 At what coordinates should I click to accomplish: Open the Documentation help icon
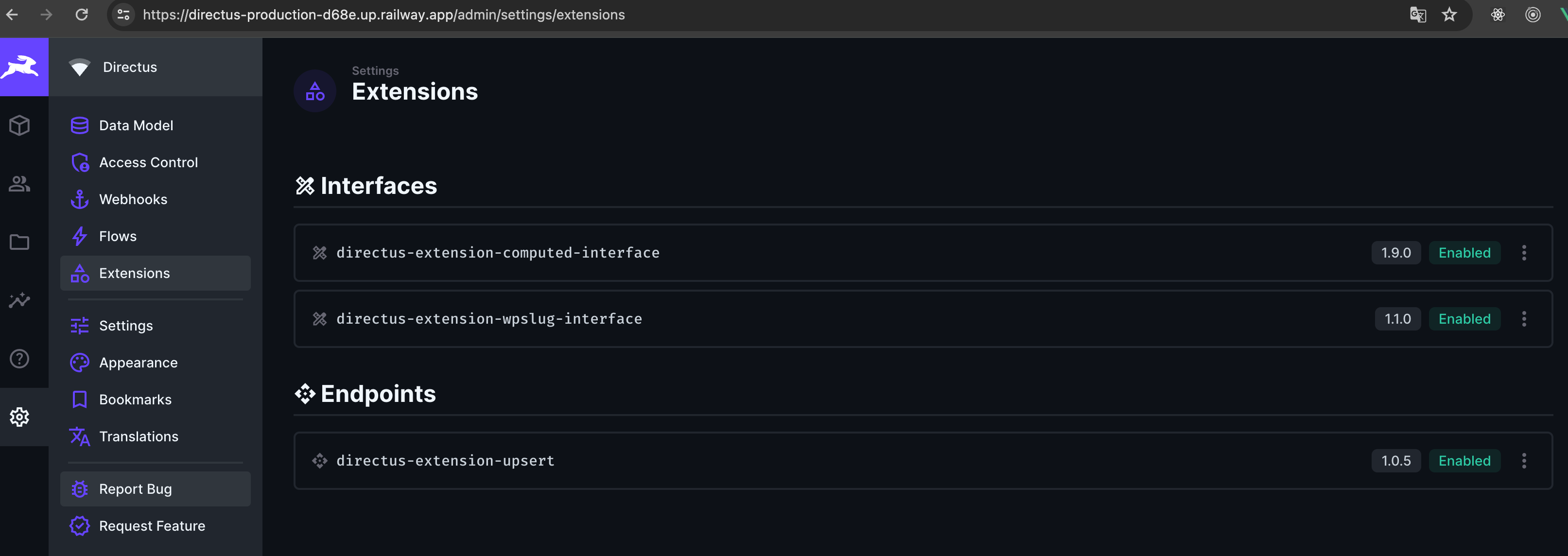19,359
